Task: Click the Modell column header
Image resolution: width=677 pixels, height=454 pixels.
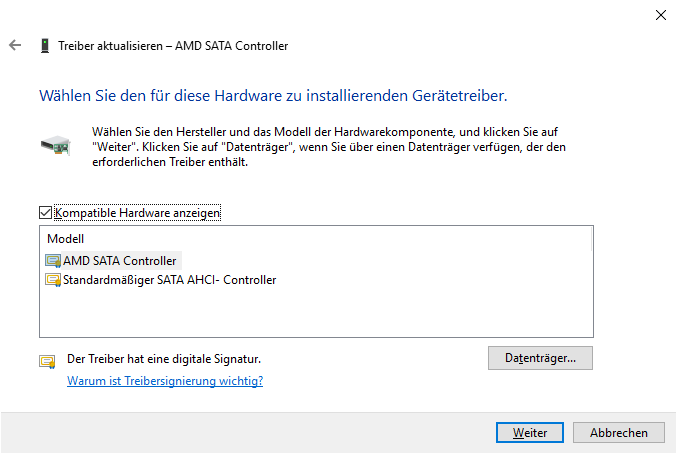Action: pos(66,239)
